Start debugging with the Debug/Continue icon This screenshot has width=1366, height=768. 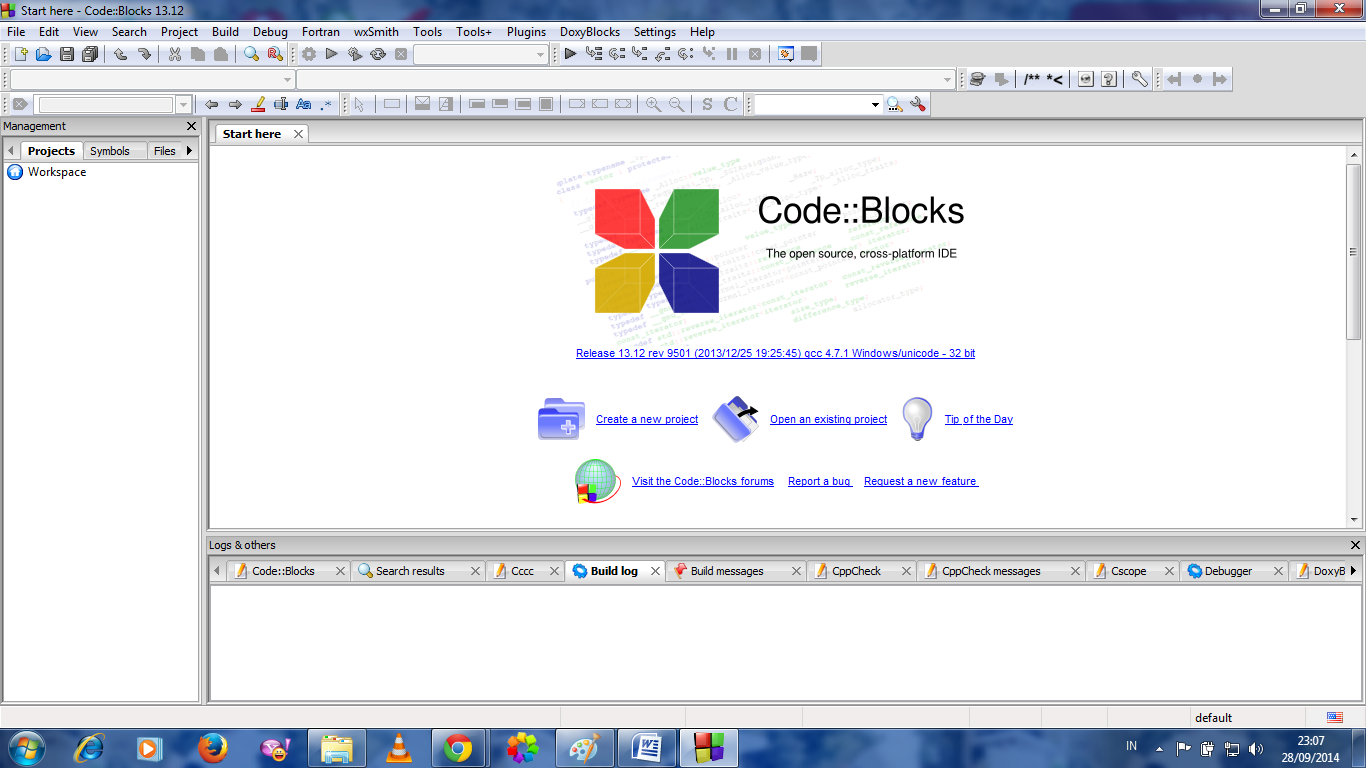tap(570, 54)
